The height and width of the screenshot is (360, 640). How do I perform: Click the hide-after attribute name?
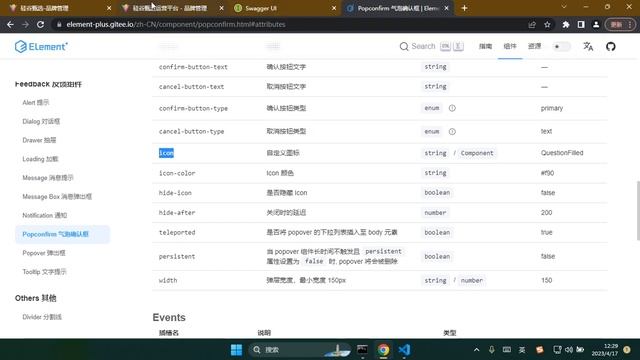point(177,213)
